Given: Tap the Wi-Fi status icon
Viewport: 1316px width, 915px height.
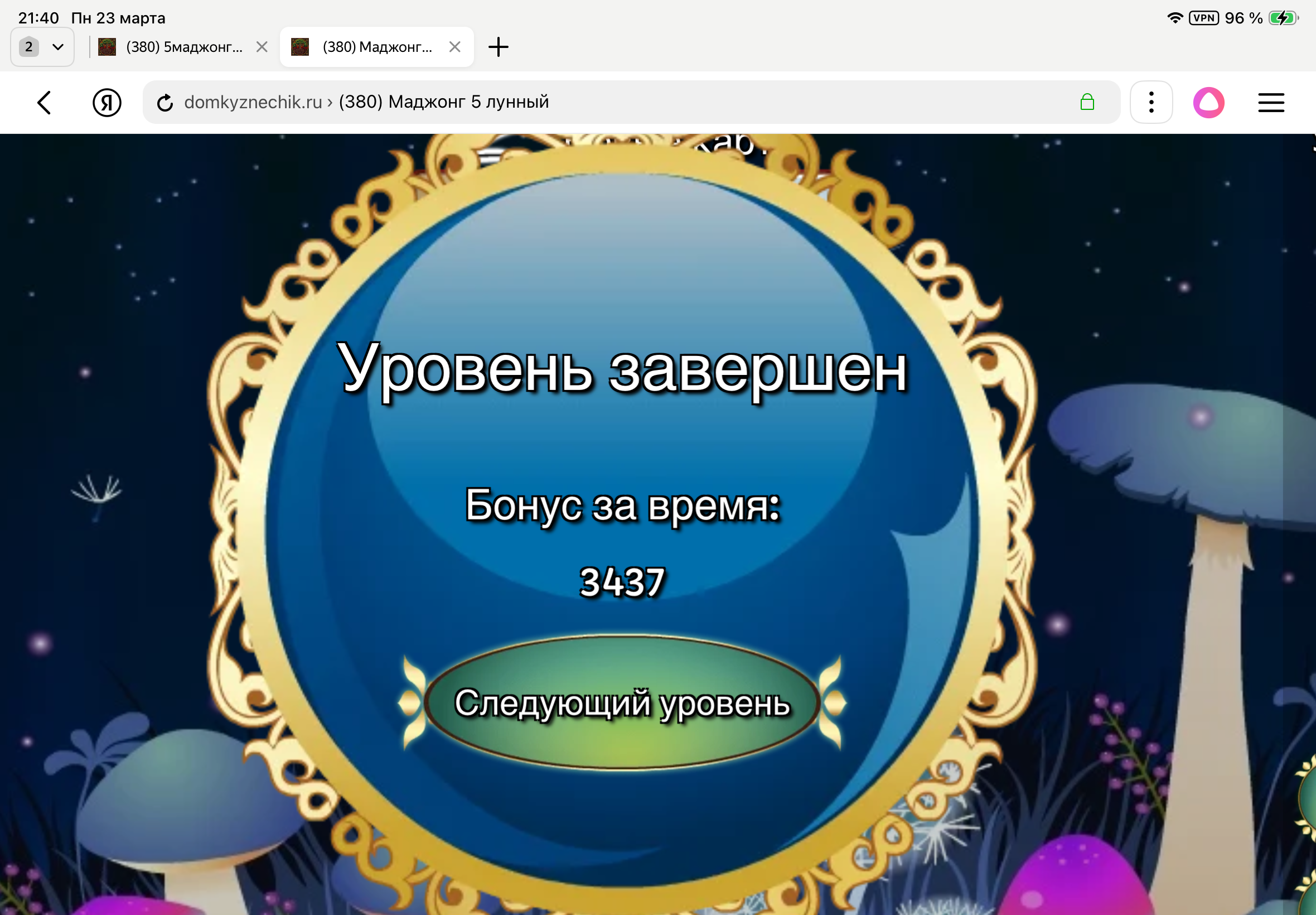Looking at the screenshot, I should tap(1174, 18).
